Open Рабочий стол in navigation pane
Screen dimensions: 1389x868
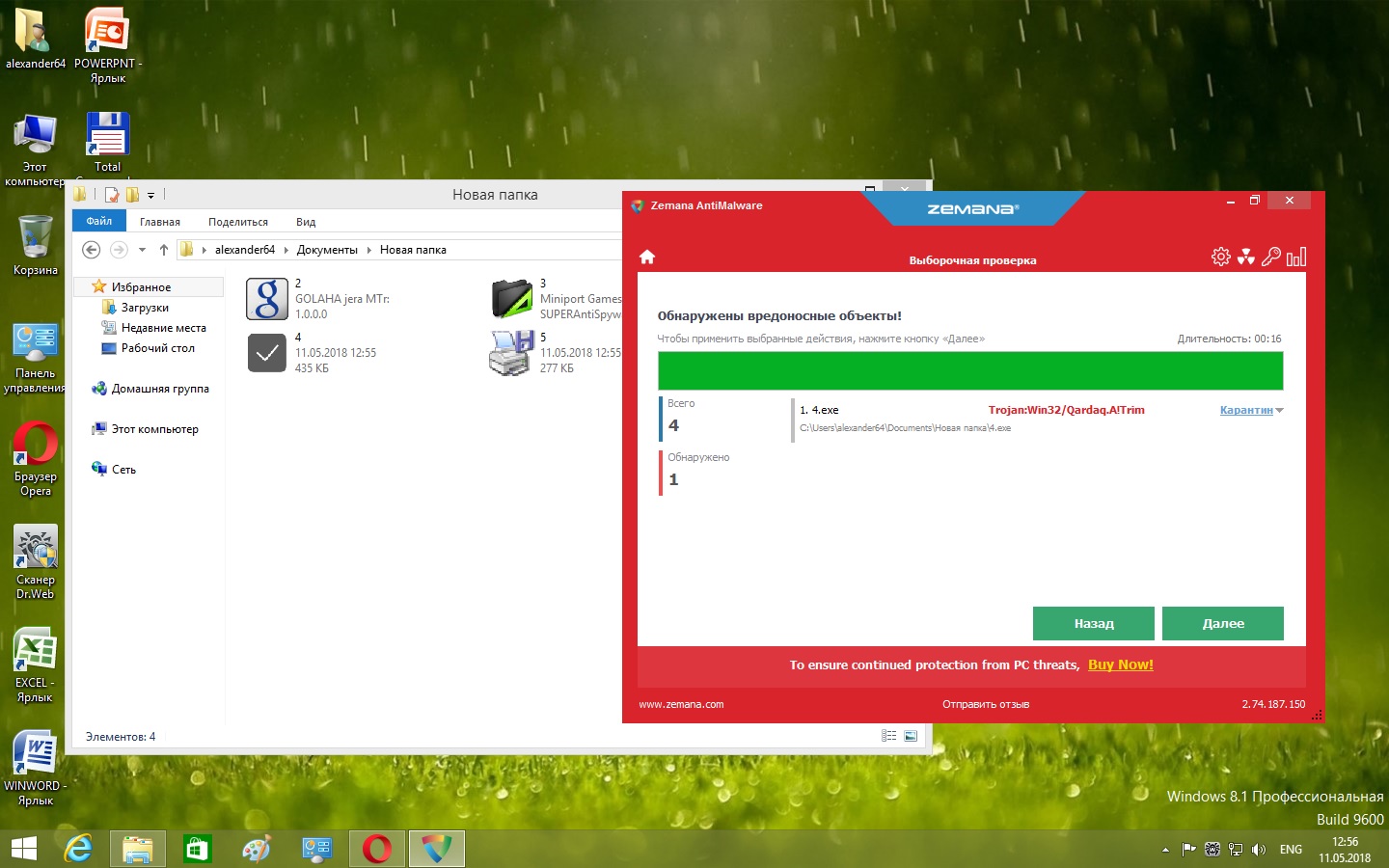(x=157, y=348)
